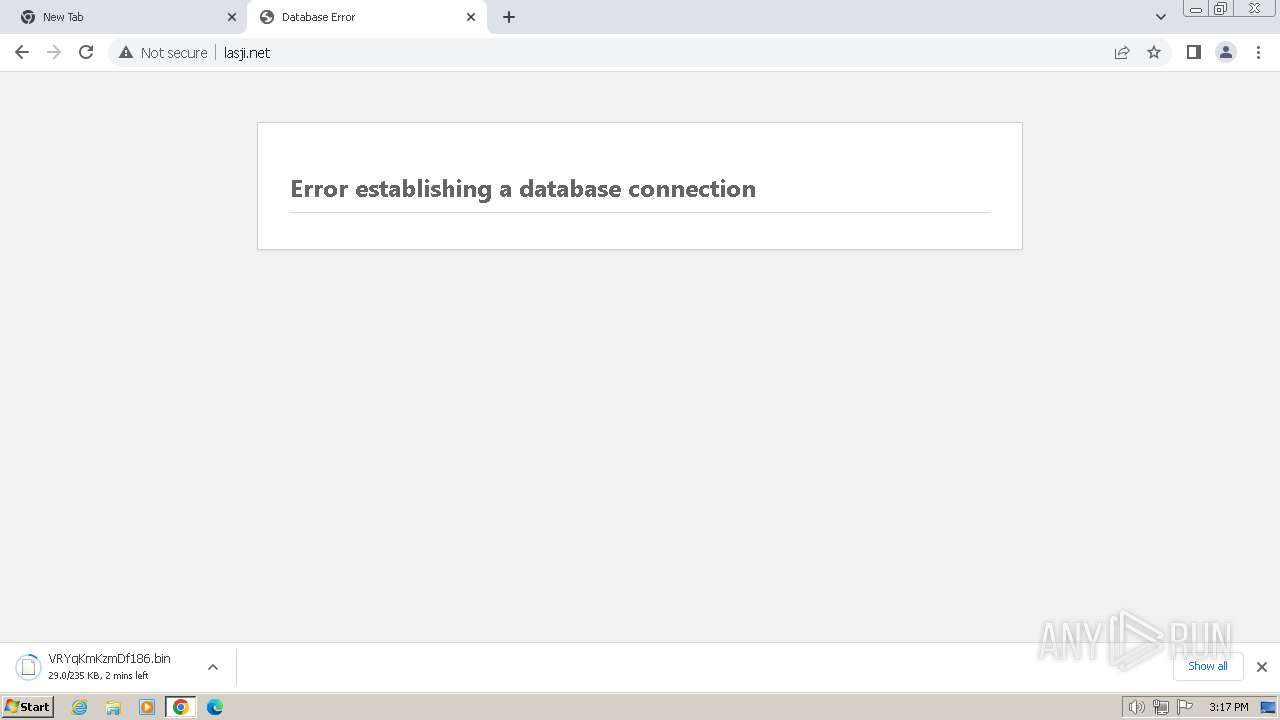The image size is (1280, 720).
Task: Click Show all downloads
Action: [1208, 666]
